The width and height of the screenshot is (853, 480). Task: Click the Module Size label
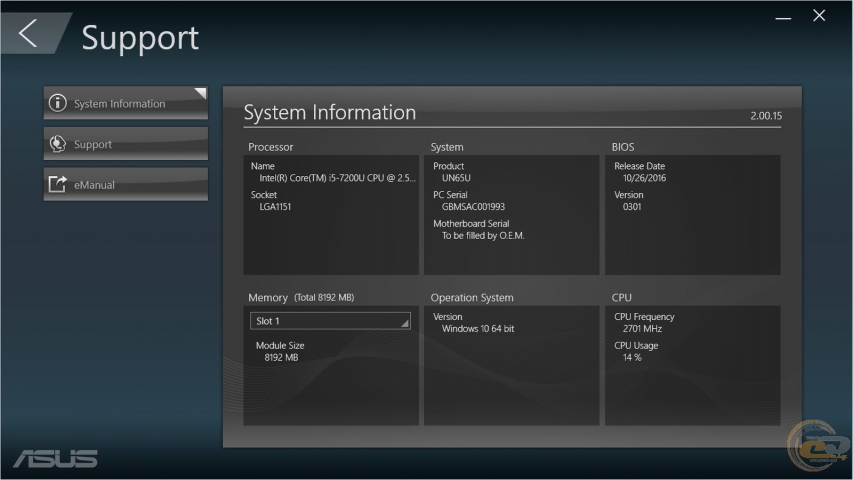pos(280,346)
